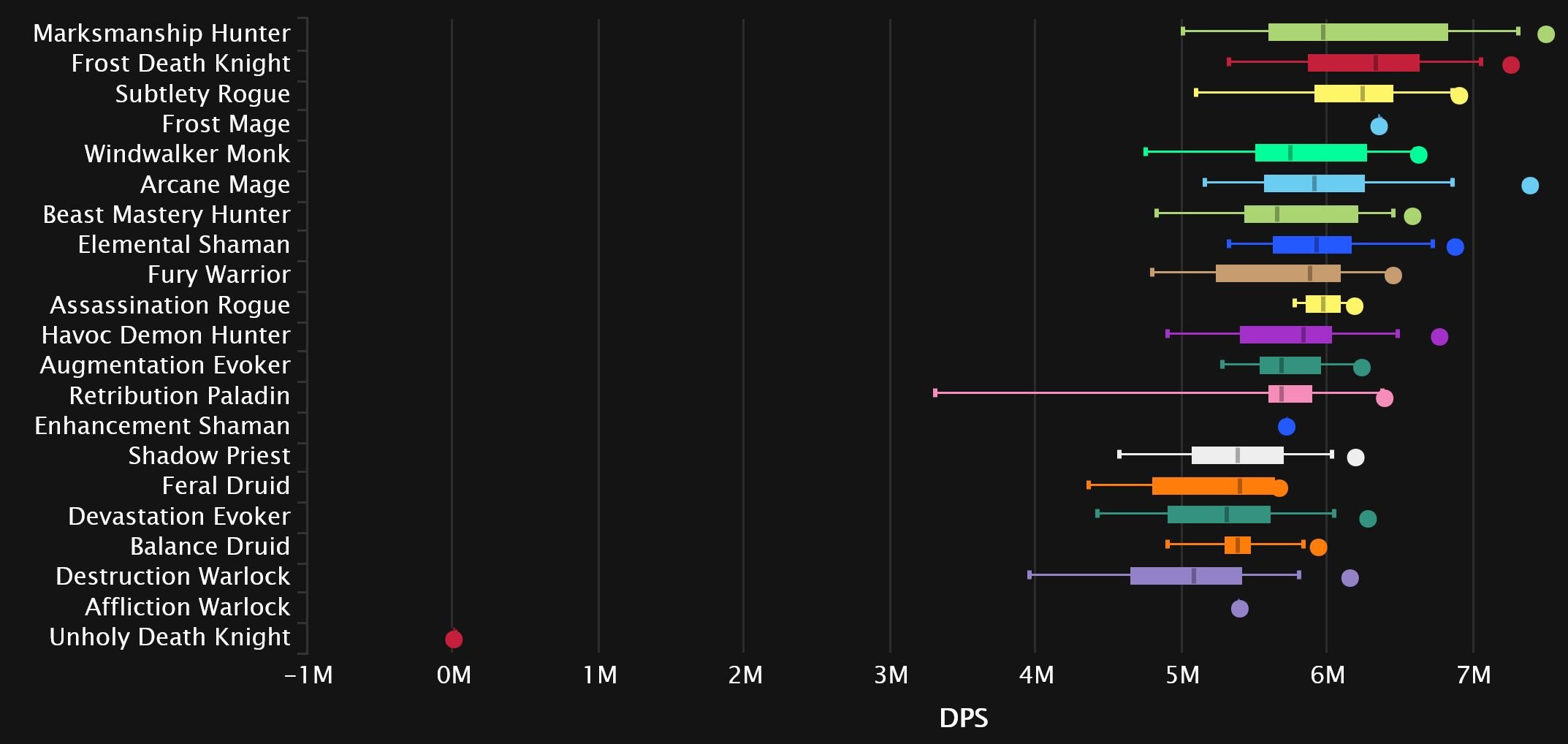Click the Feral Druid orange box
This screenshot has height=744, width=1568.
point(1214,486)
